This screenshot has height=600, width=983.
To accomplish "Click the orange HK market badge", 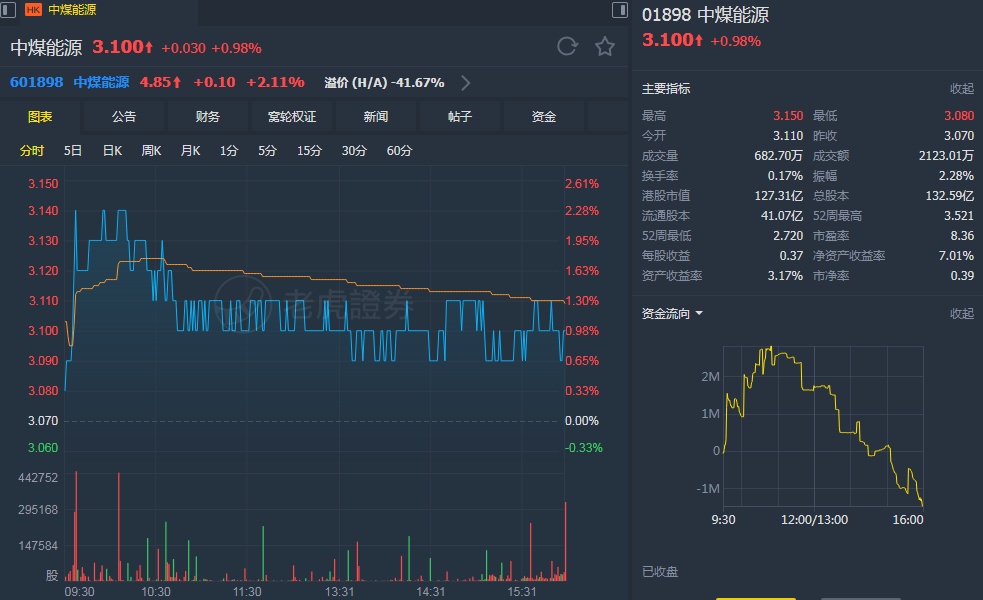I will click(33, 9).
